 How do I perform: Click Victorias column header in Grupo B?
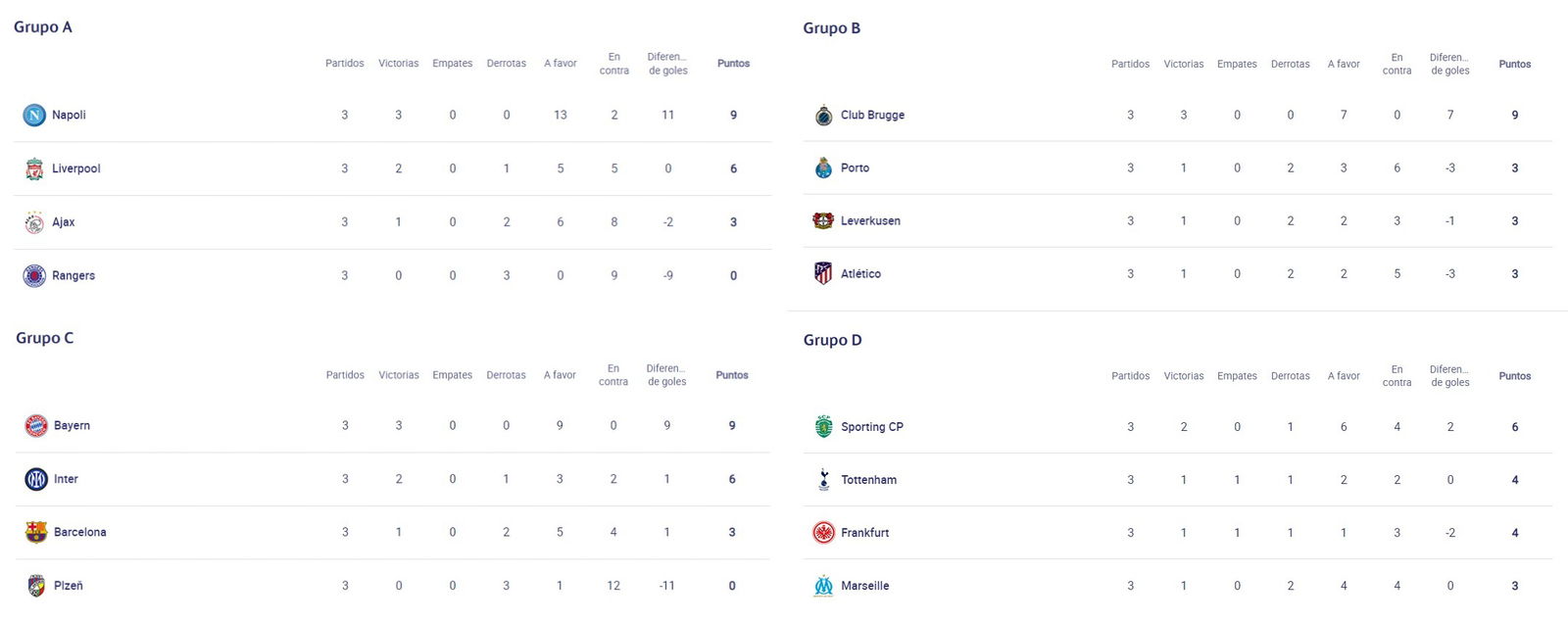1184,65
